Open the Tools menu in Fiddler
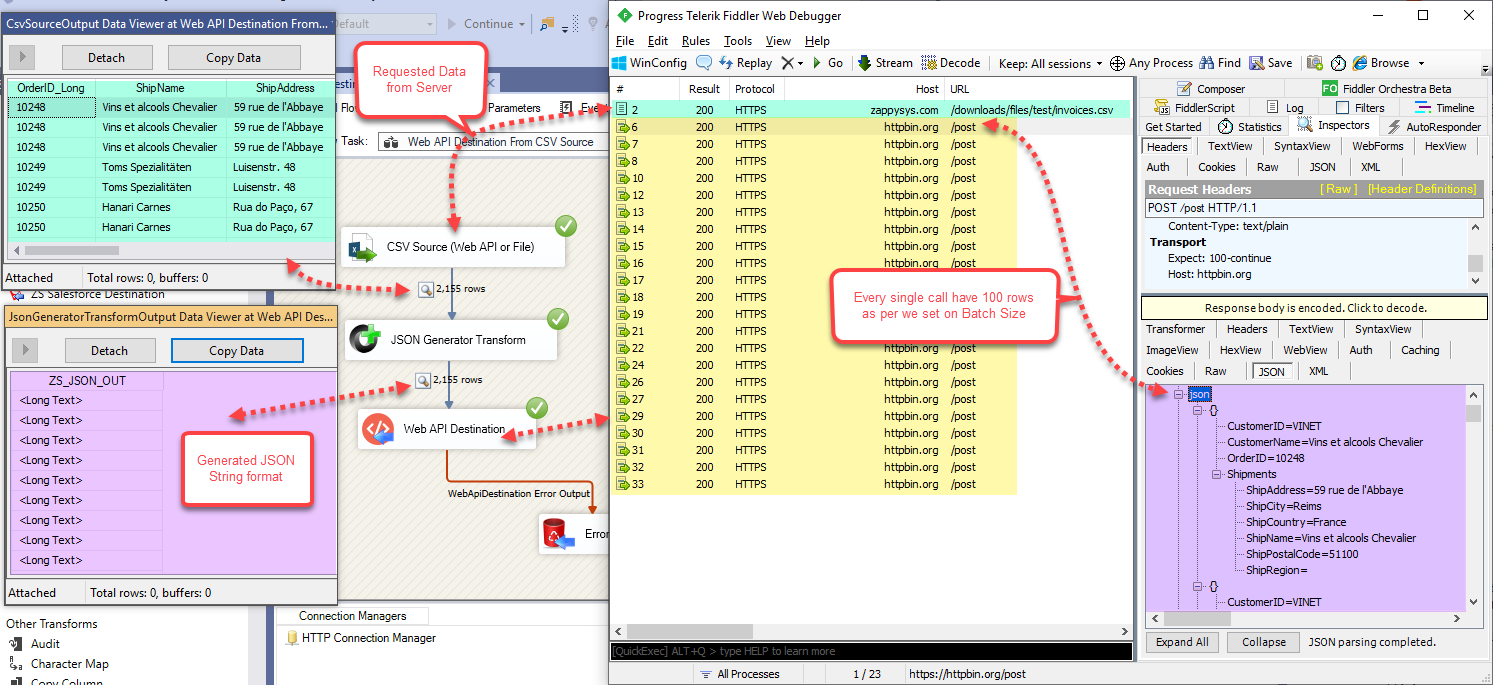Viewport: 1493px width, 685px height. [x=738, y=41]
